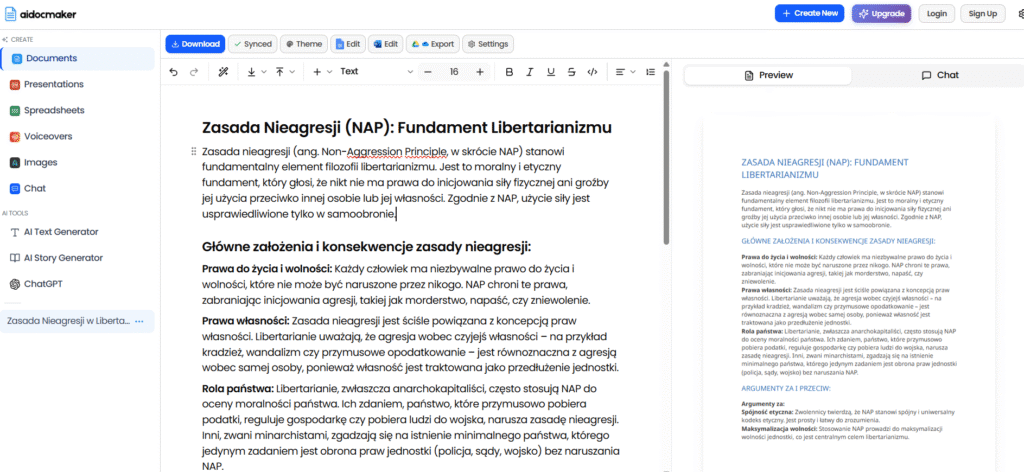
Task: Open Images in the sidebar
Action: click(78, 163)
